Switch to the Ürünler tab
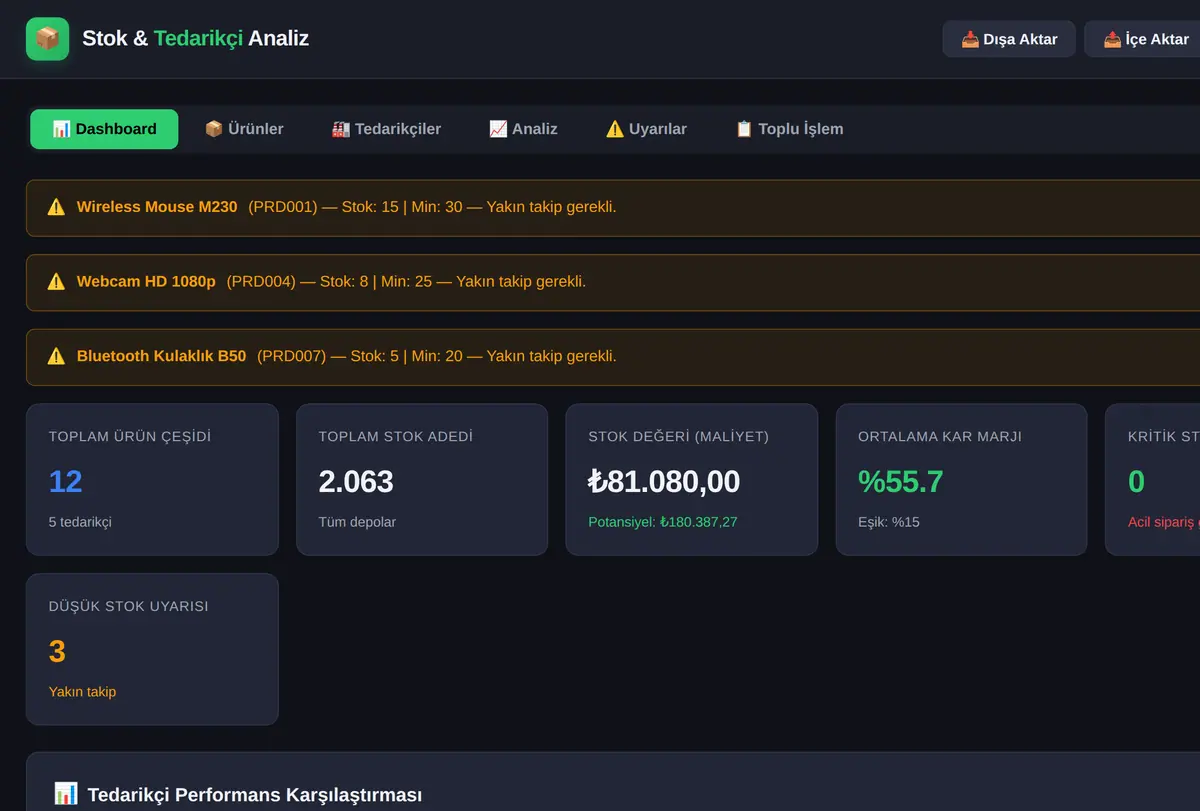The width and height of the screenshot is (1200, 811). (244, 129)
